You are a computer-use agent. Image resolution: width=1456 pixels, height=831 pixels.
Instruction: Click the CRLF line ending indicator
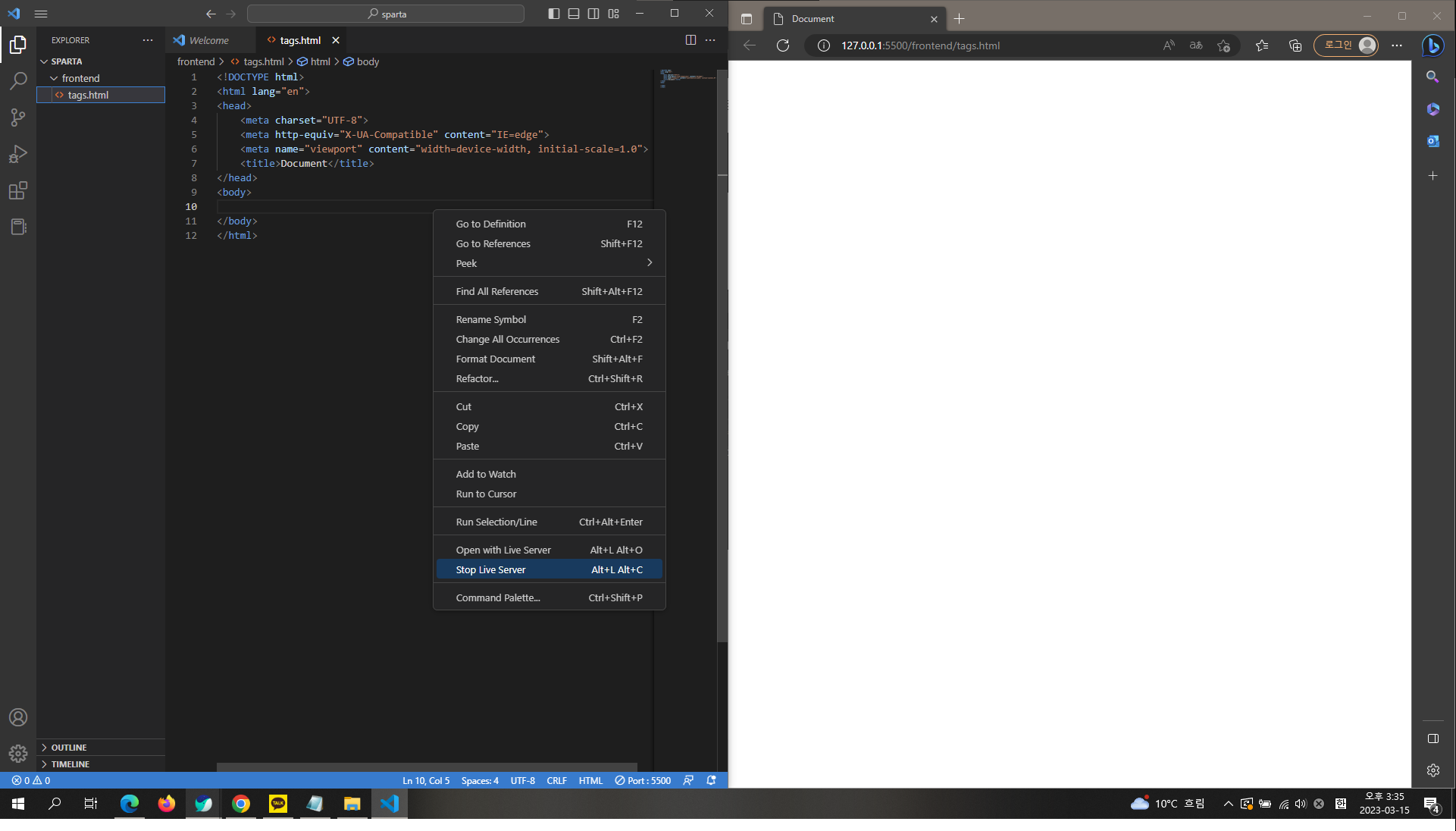click(556, 780)
